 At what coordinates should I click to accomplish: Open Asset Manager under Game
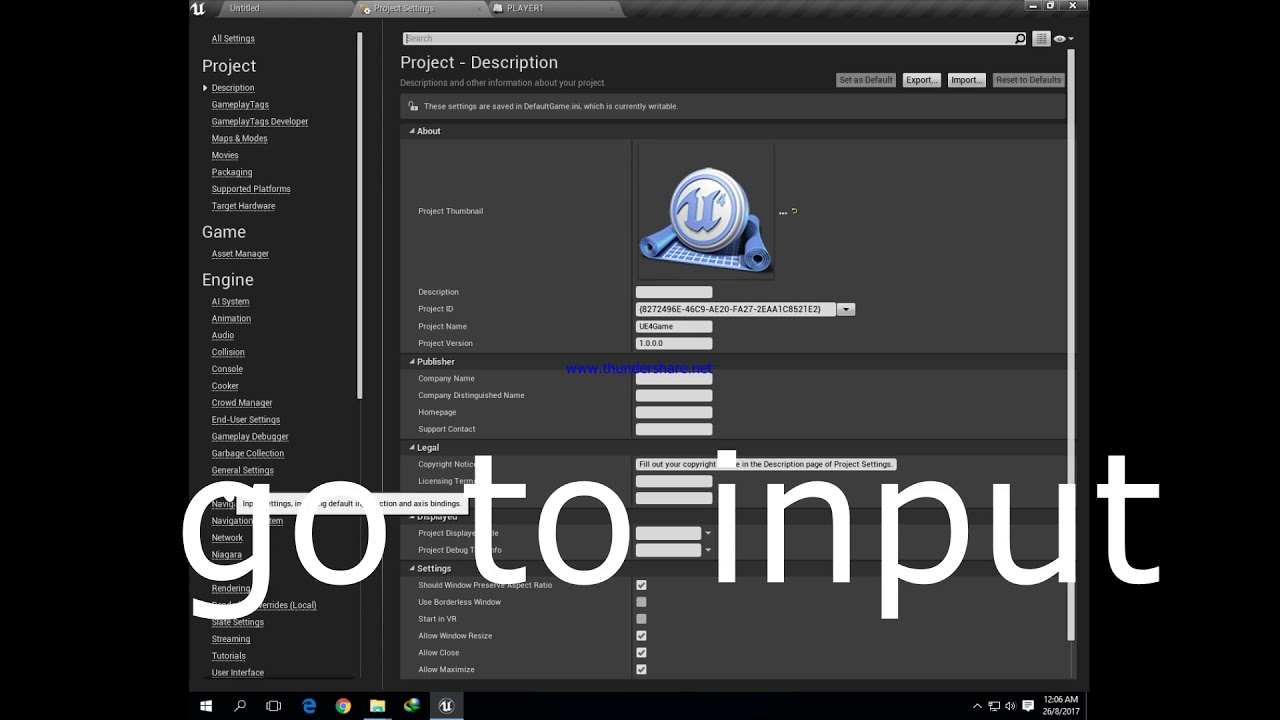click(240, 254)
